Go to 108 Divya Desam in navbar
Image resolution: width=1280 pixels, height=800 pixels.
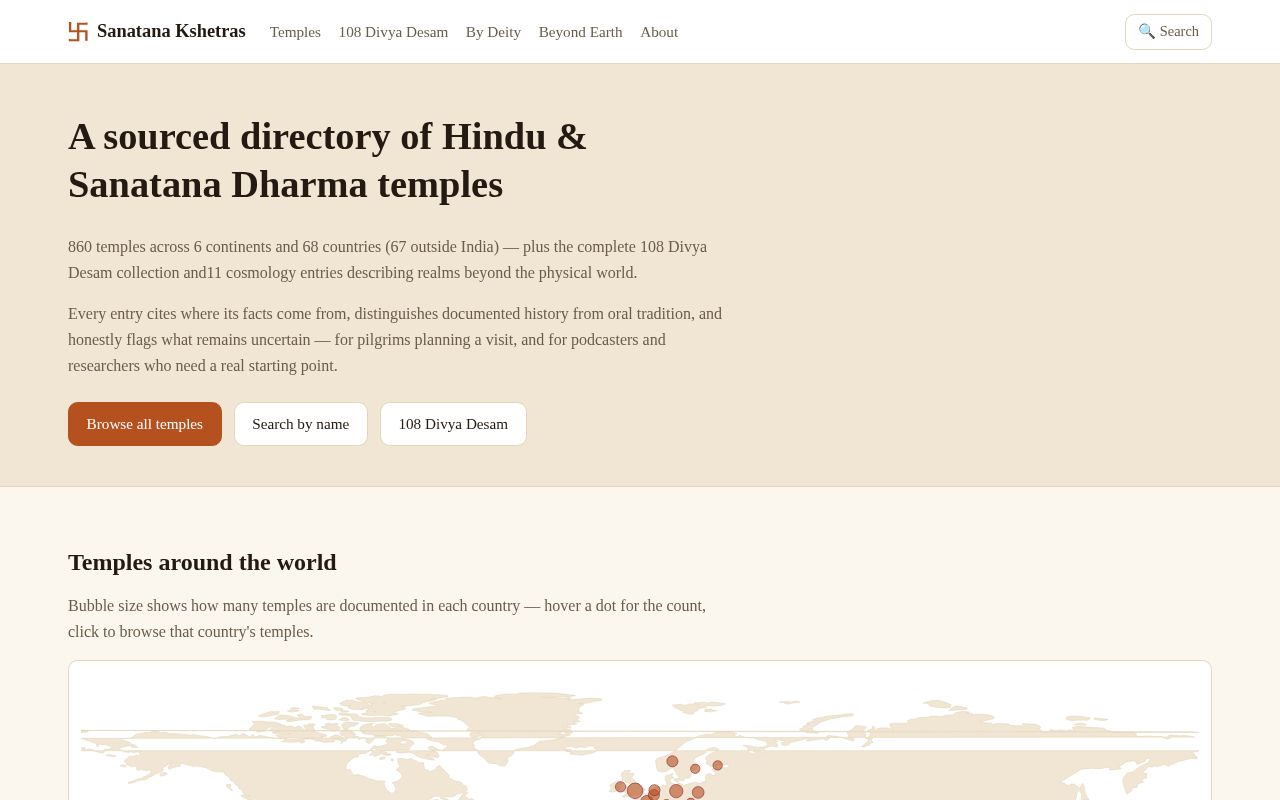[x=393, y=32]
